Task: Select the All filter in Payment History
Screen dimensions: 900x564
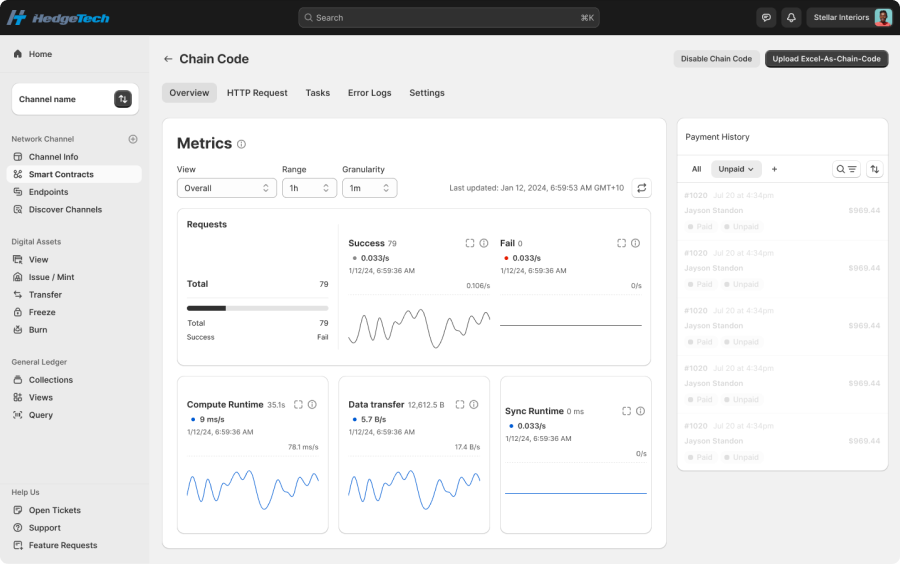Action: [696, 169]
